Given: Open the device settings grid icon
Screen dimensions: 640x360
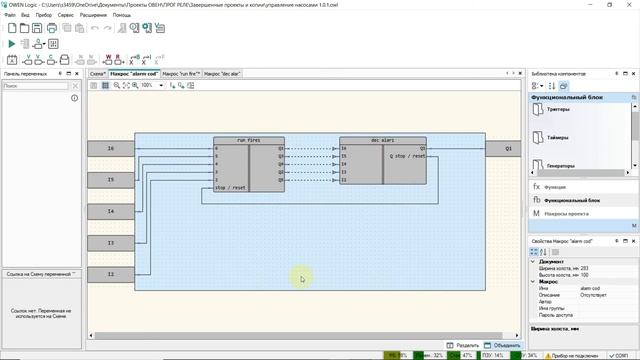Looking at the screenshot, I should click(x=53, y=44).
